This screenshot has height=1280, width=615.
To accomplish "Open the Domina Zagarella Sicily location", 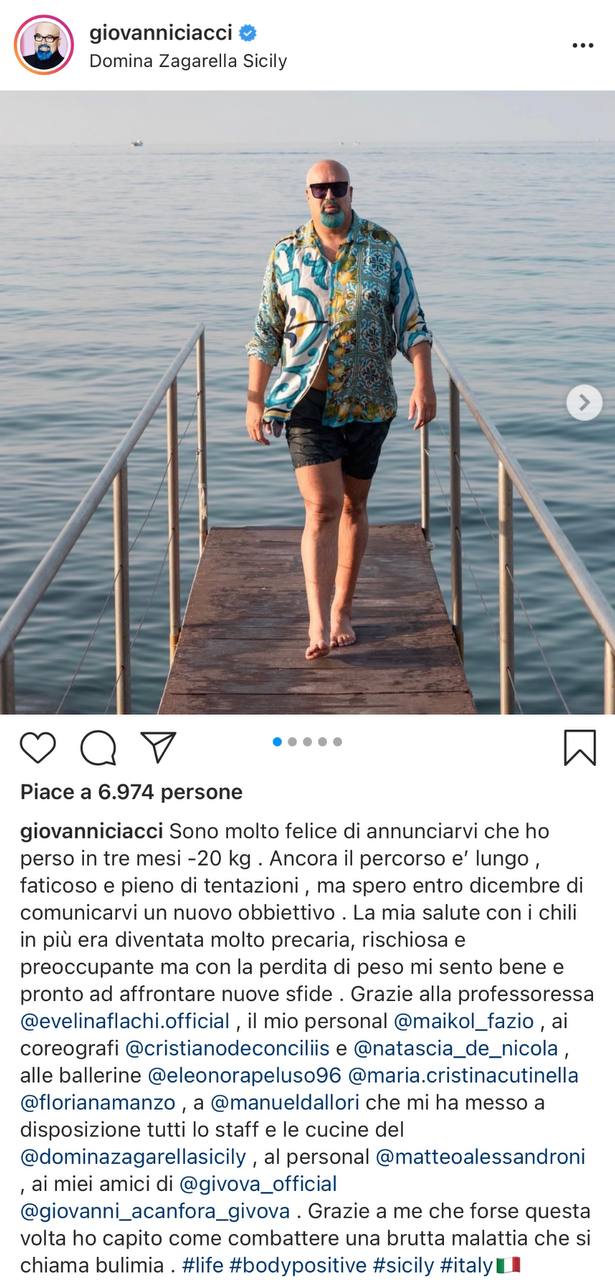I will (x=188, y=61).
